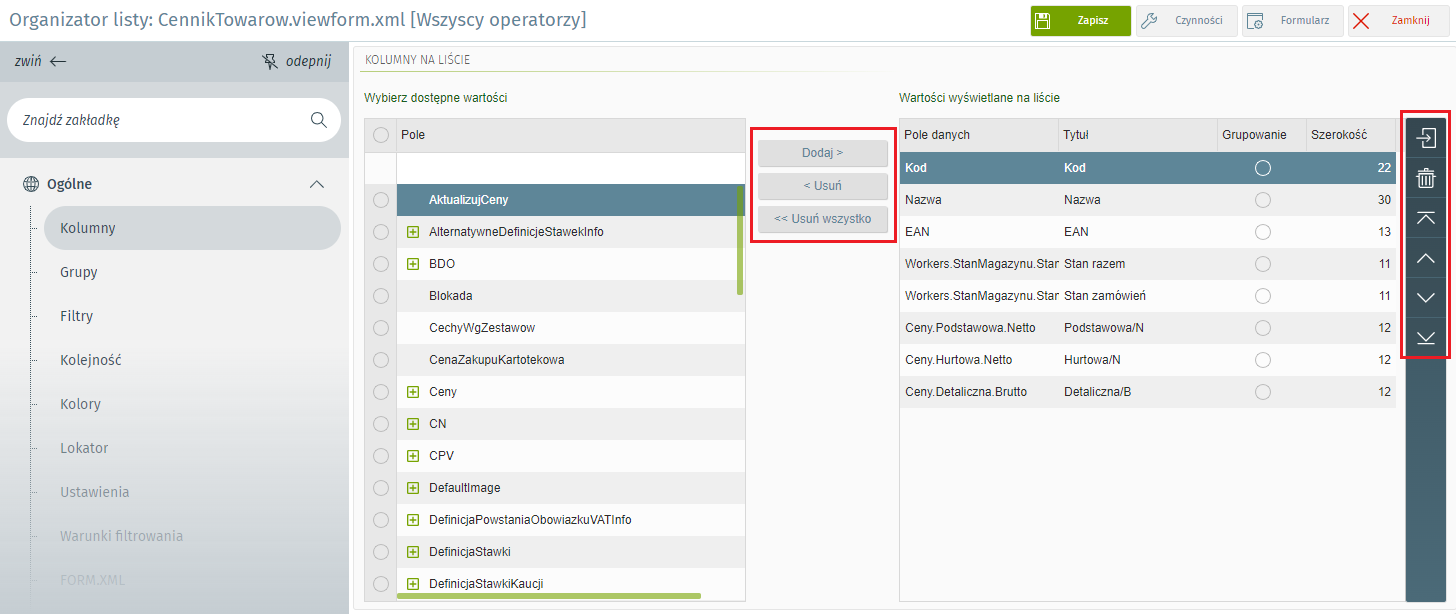Screen dimensions: 1456x614
Task: Click the move-to-top arrow icon
Action: 1426,218
